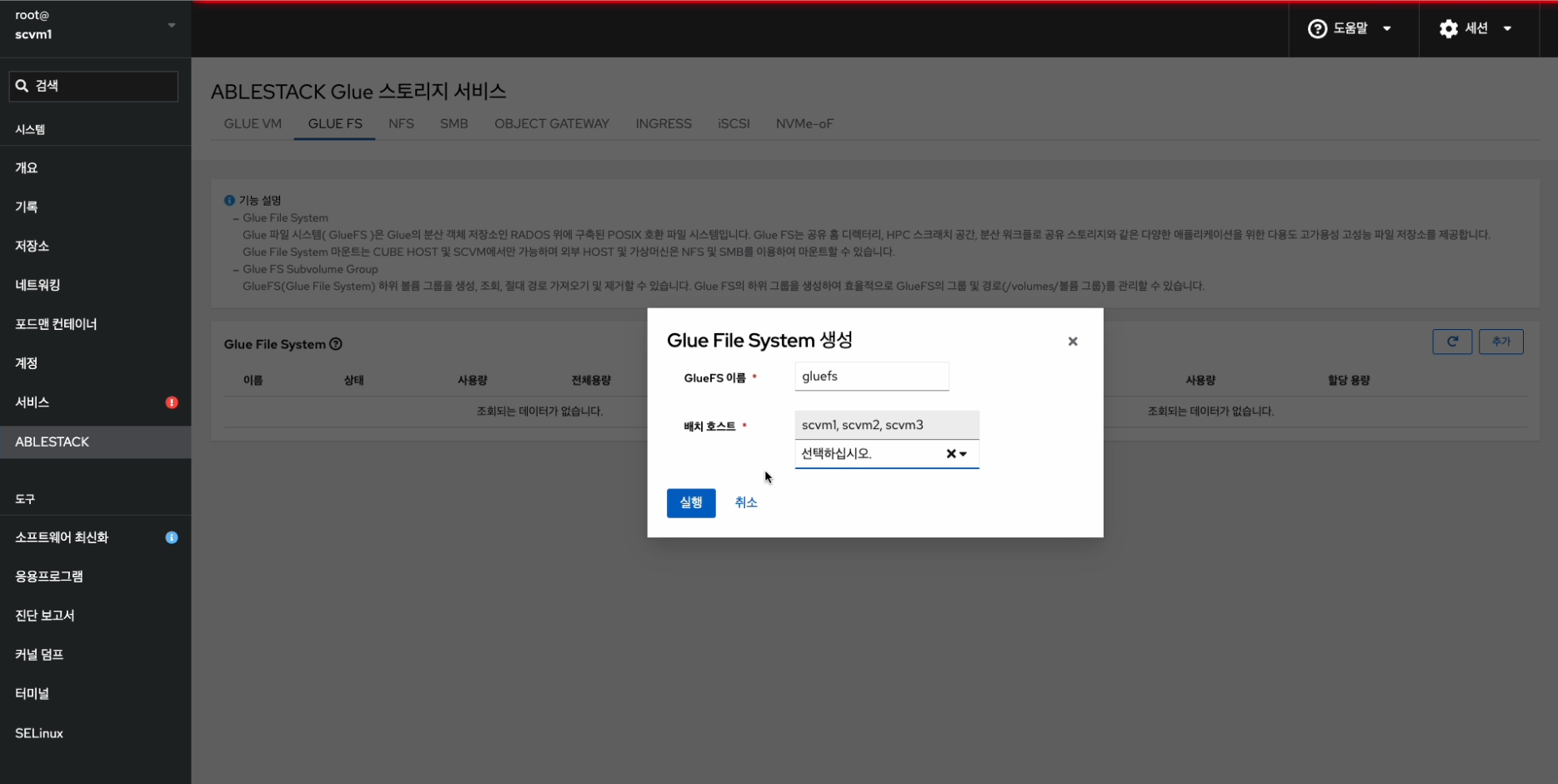Viewport: 1558px width, 784px height.
Task: Close the Glue File System dialog
Action: pyautogui.click(x=1072, y=342)
